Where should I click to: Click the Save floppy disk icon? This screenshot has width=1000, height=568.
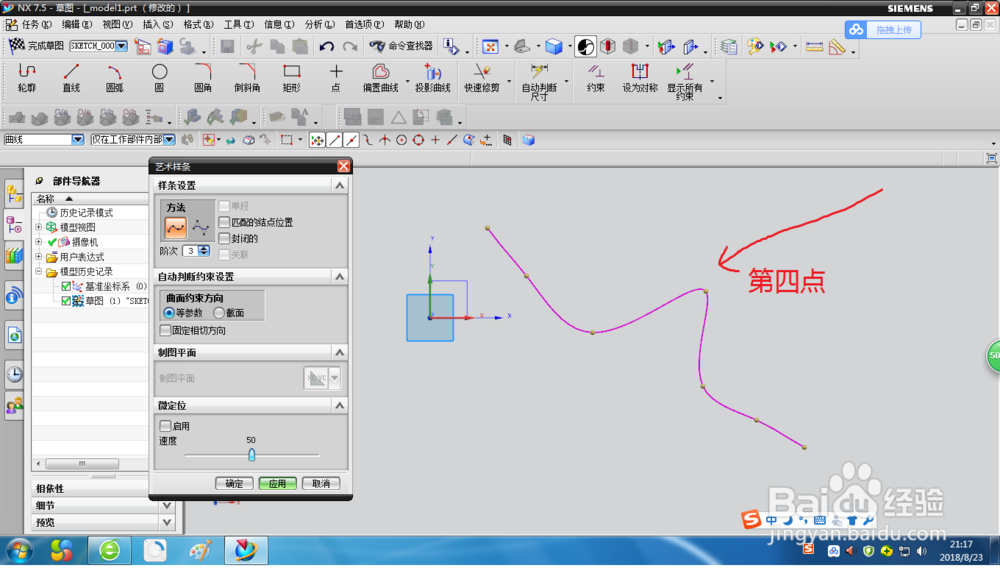pyautogui.click(x=227, y=46)
